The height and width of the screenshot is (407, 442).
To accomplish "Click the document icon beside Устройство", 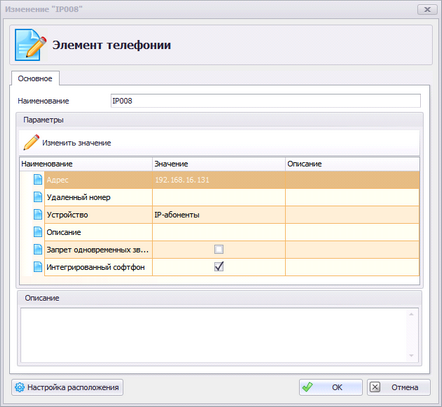I will coord(38,214).
